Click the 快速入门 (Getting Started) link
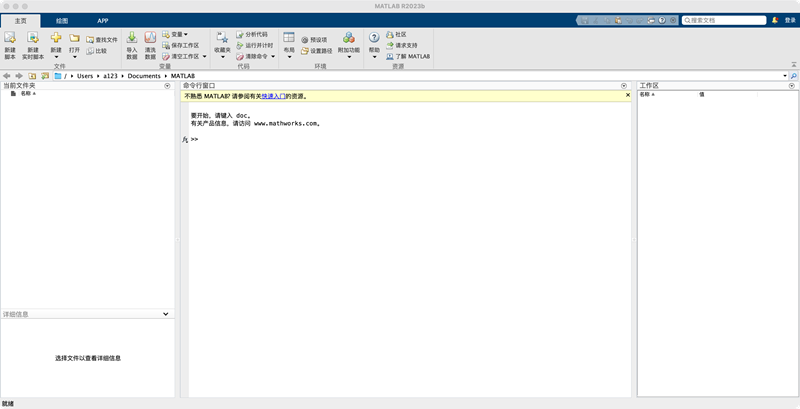 274,96
